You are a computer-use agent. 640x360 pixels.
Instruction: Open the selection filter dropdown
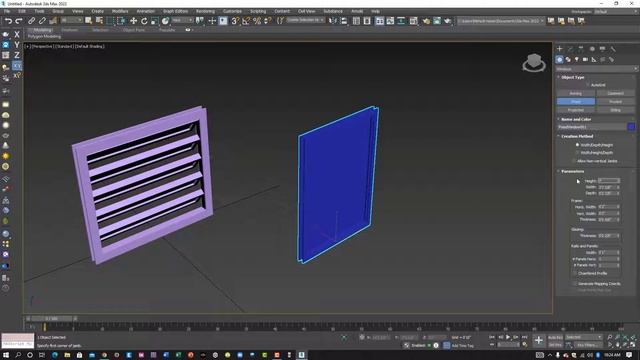71,20
